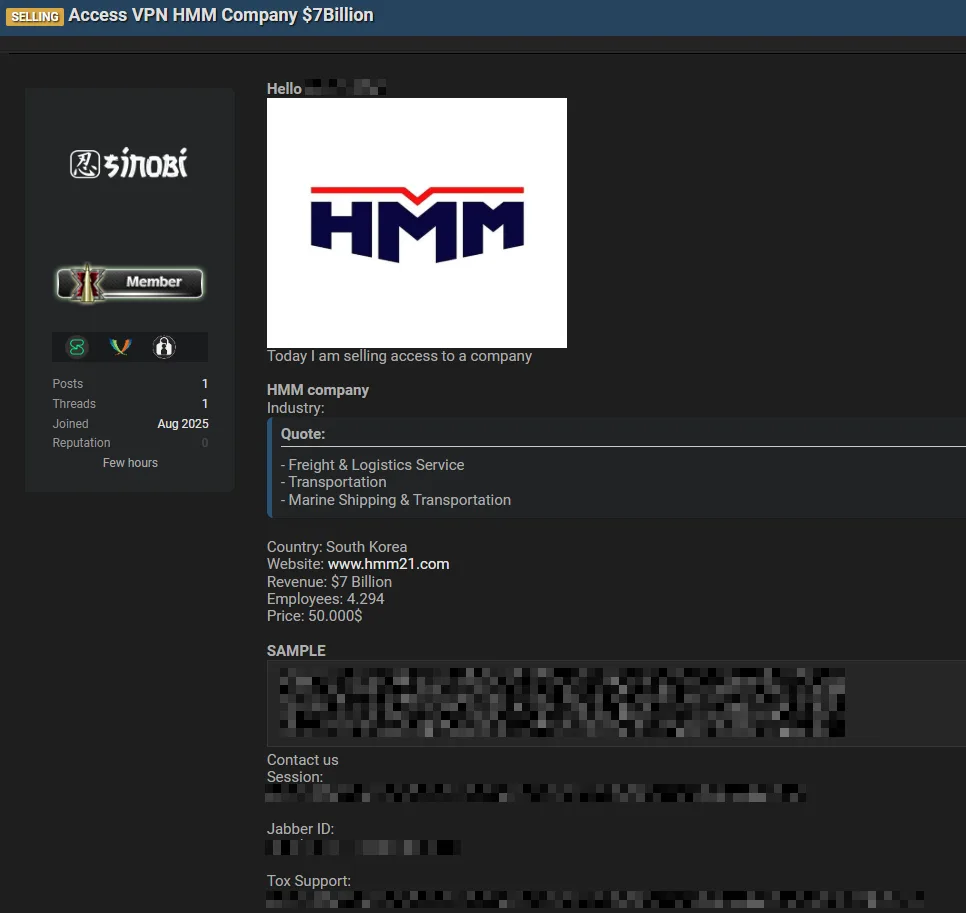Viewport: 966px width, 913px height.
Task: Click the Posts count value
Action: coord(204,384)
